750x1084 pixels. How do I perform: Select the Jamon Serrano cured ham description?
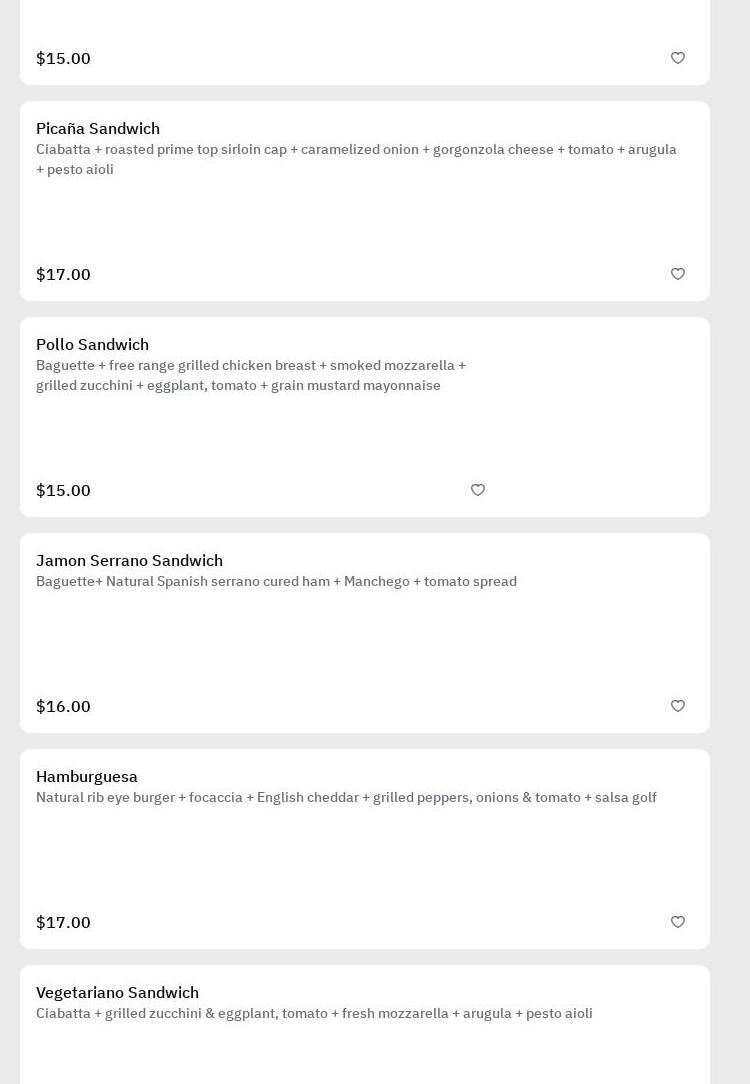276,582
